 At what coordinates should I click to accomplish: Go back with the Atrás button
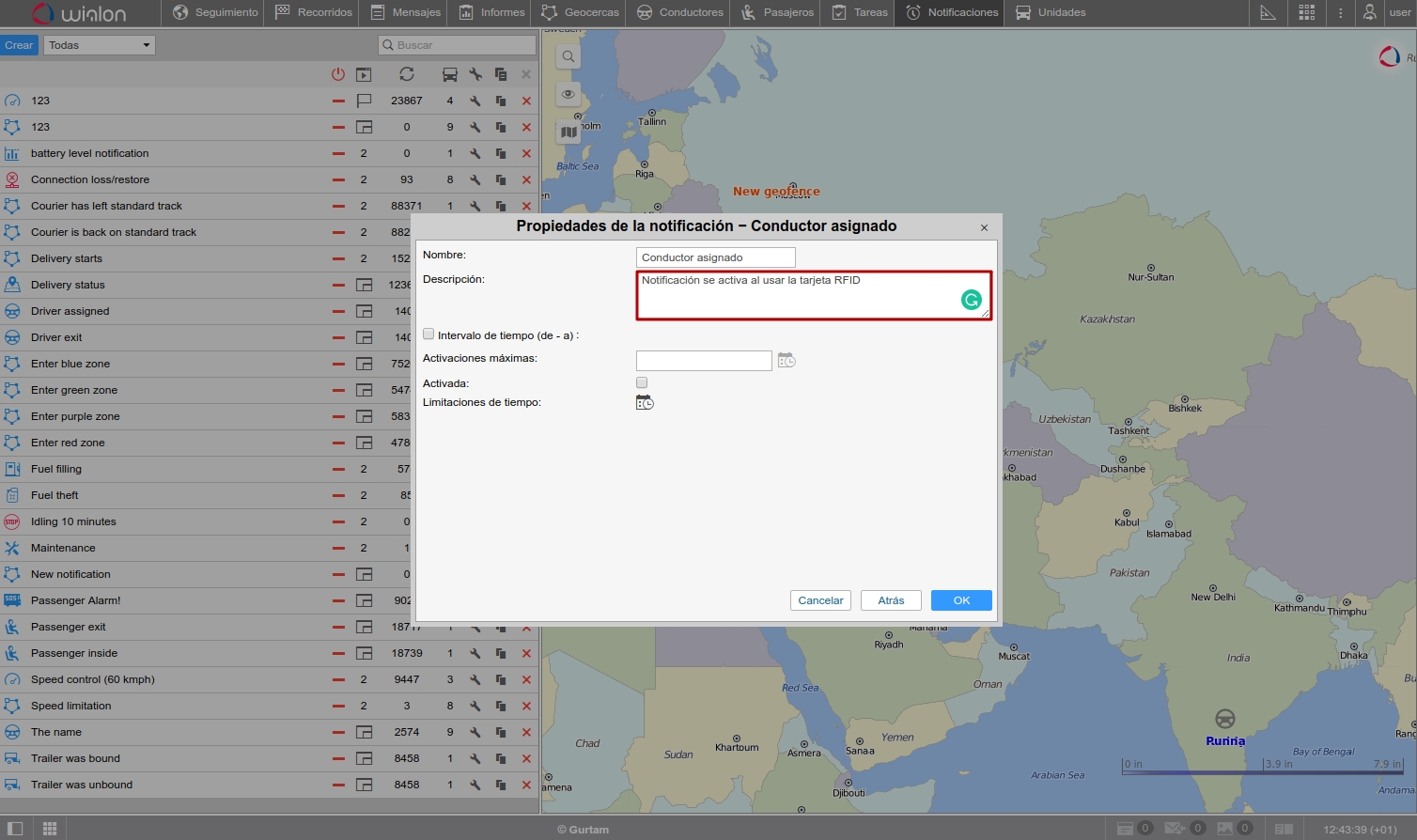click(x=891, y=600)
